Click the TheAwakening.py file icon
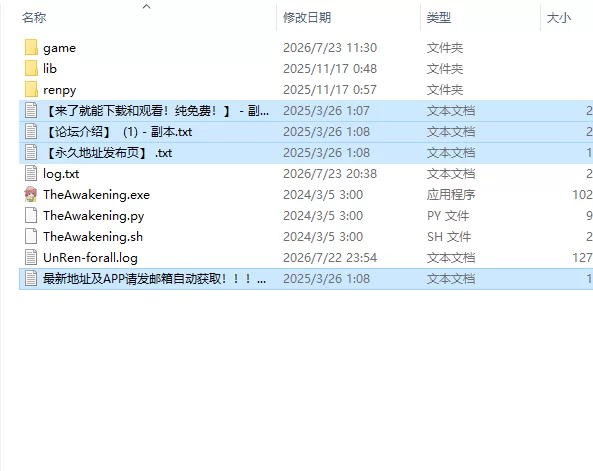 pyautogui.click(x=31, y=216)
